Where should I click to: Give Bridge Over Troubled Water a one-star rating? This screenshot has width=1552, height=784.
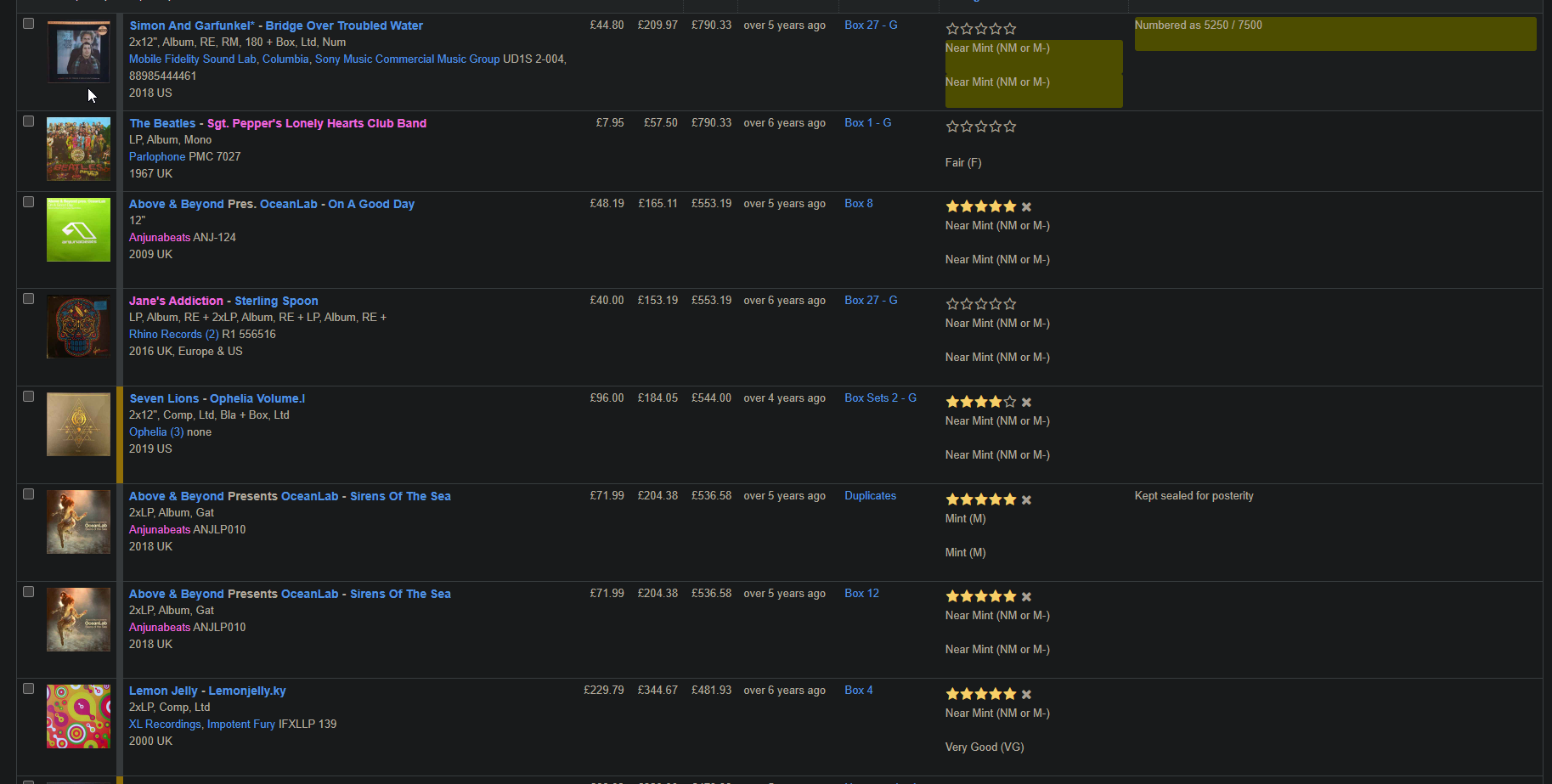click(952, 29)
